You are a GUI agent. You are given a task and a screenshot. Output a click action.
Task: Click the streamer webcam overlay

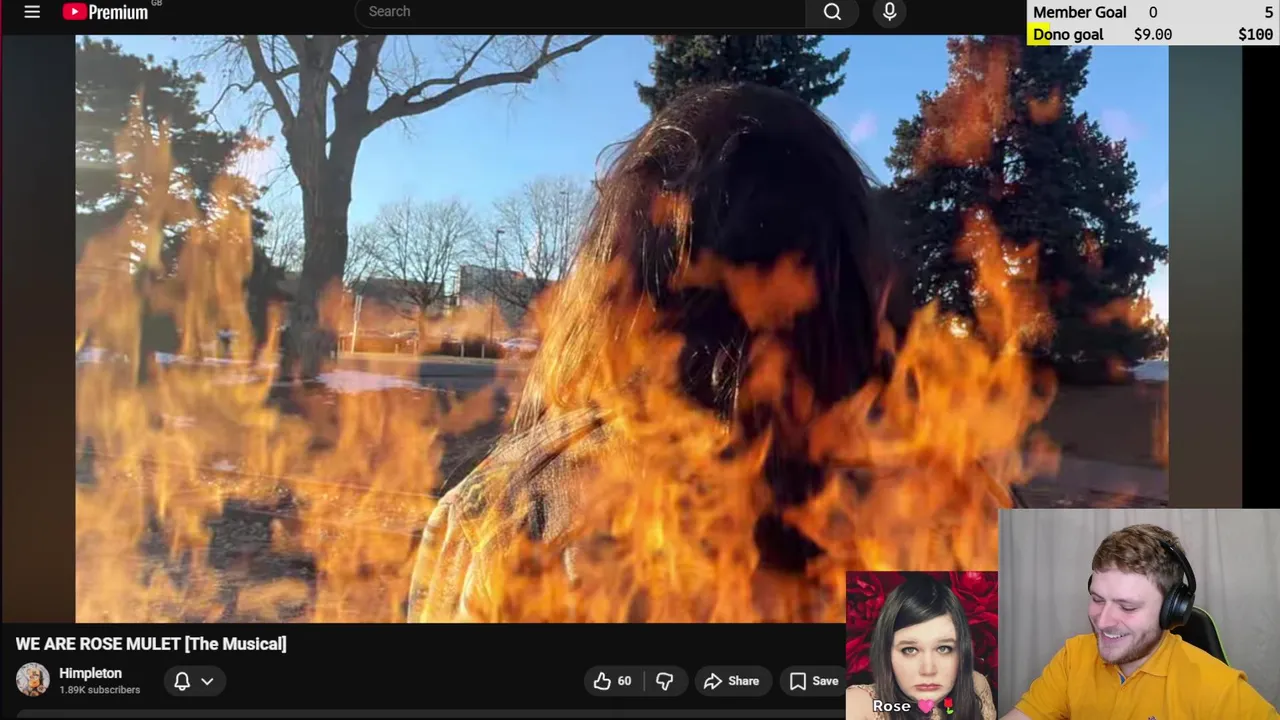point(1139,615)
